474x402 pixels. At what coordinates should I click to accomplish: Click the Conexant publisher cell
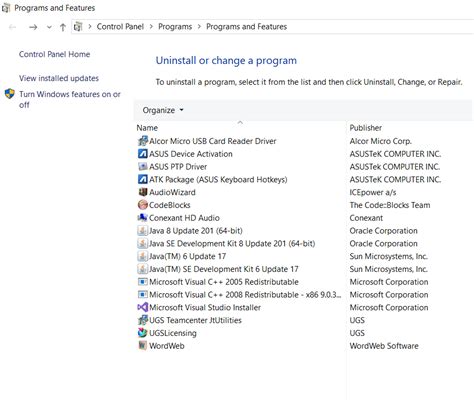click(366, 218)
